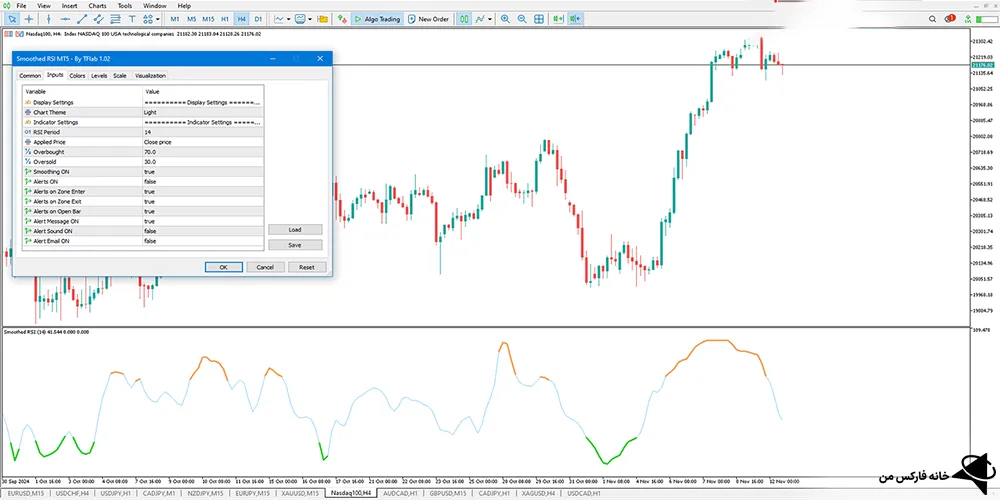Switch to M5 timeframe

[191, 19]
